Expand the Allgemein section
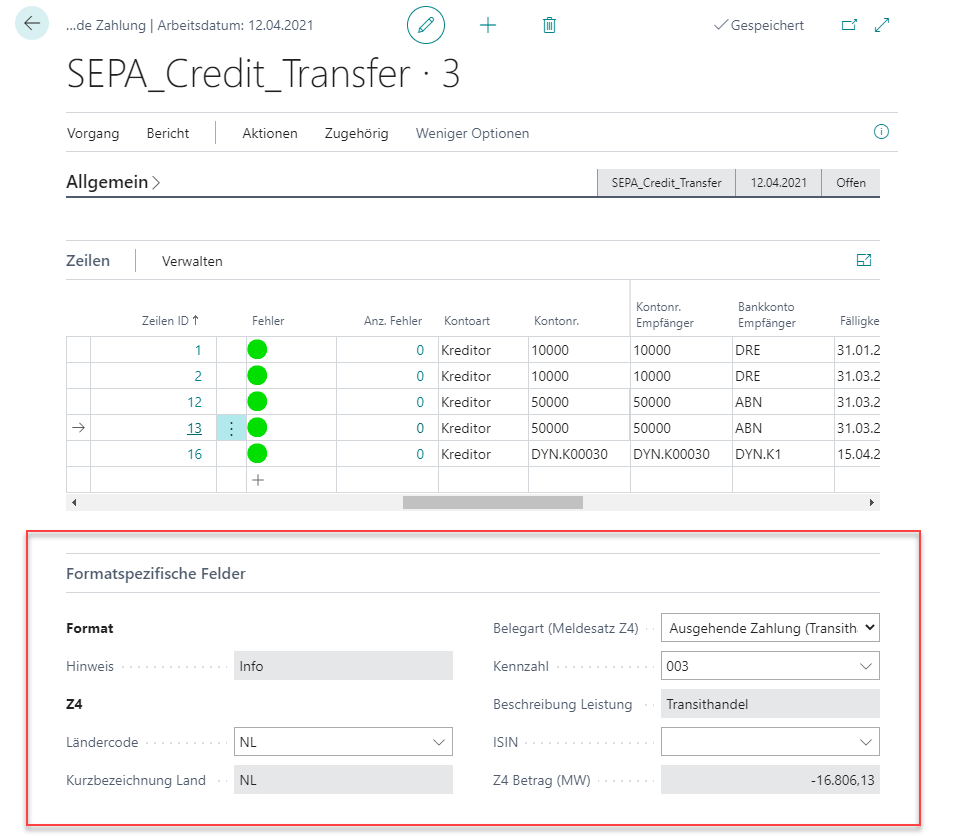This screenshot has width=965, height=836. click(x=113, y=182)
